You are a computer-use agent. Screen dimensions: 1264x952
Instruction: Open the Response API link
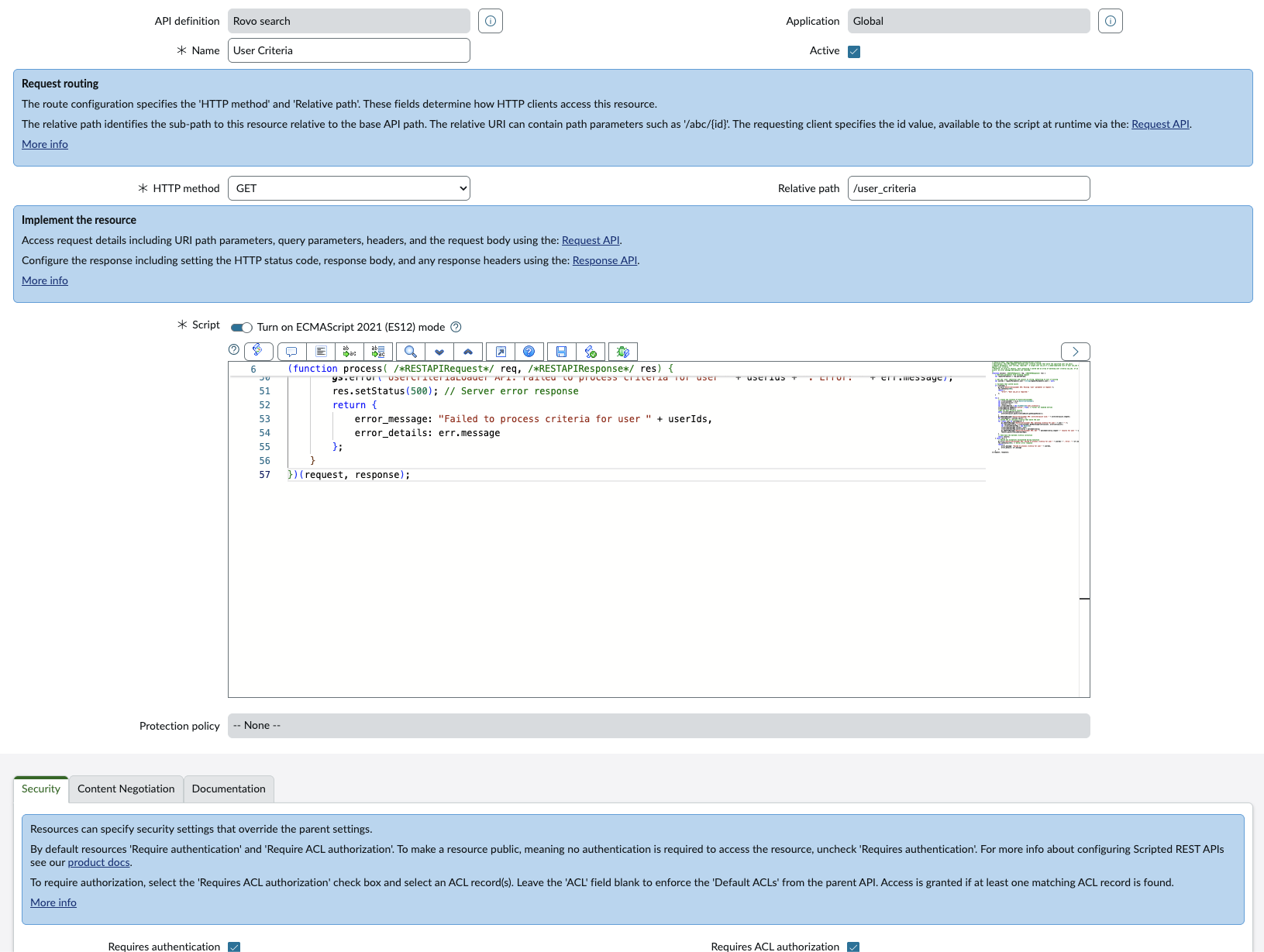pyautogui.click(x=604, y=260)
